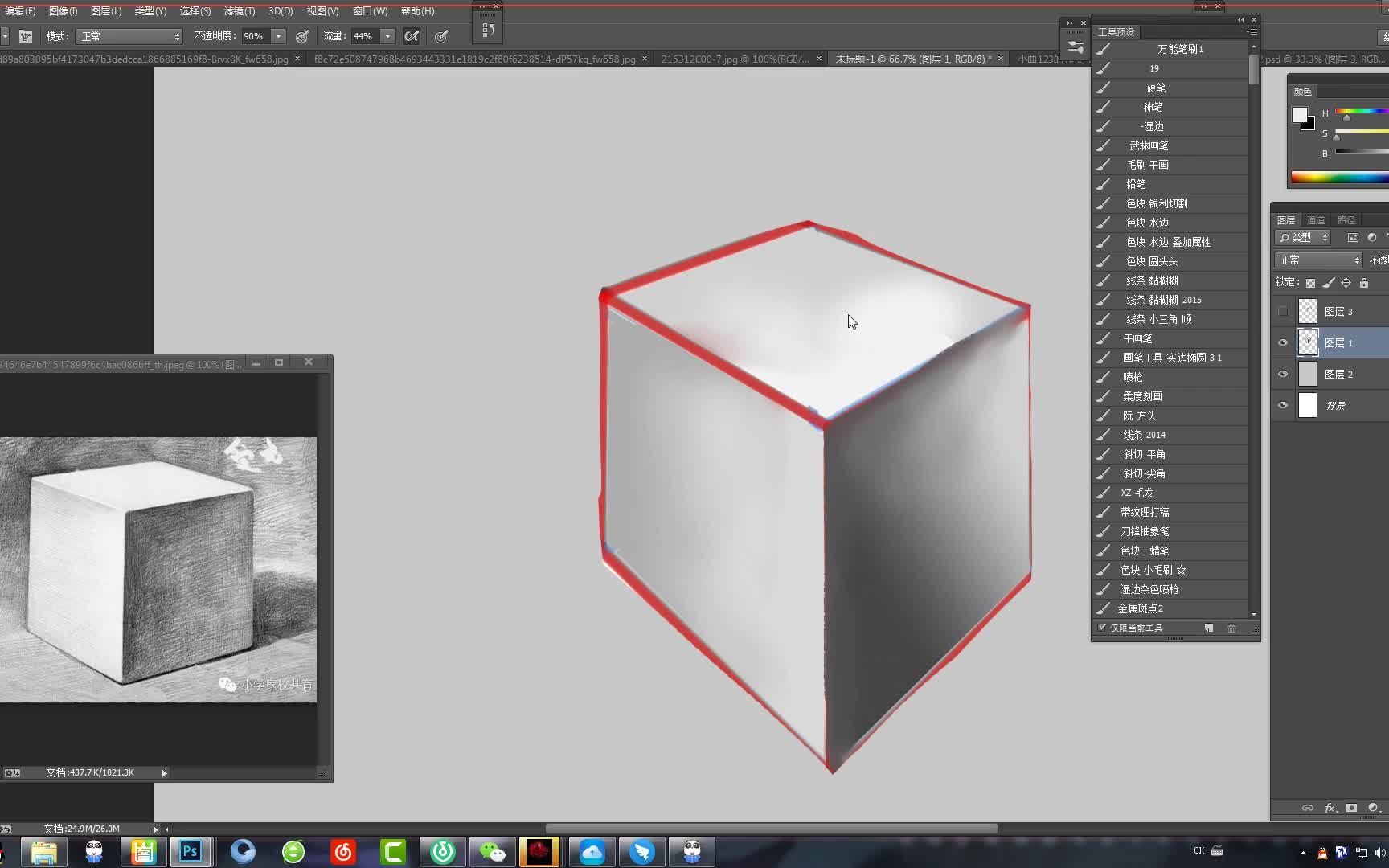
Task: Open WeChat from the taskbar
Action: coord(492,851)
